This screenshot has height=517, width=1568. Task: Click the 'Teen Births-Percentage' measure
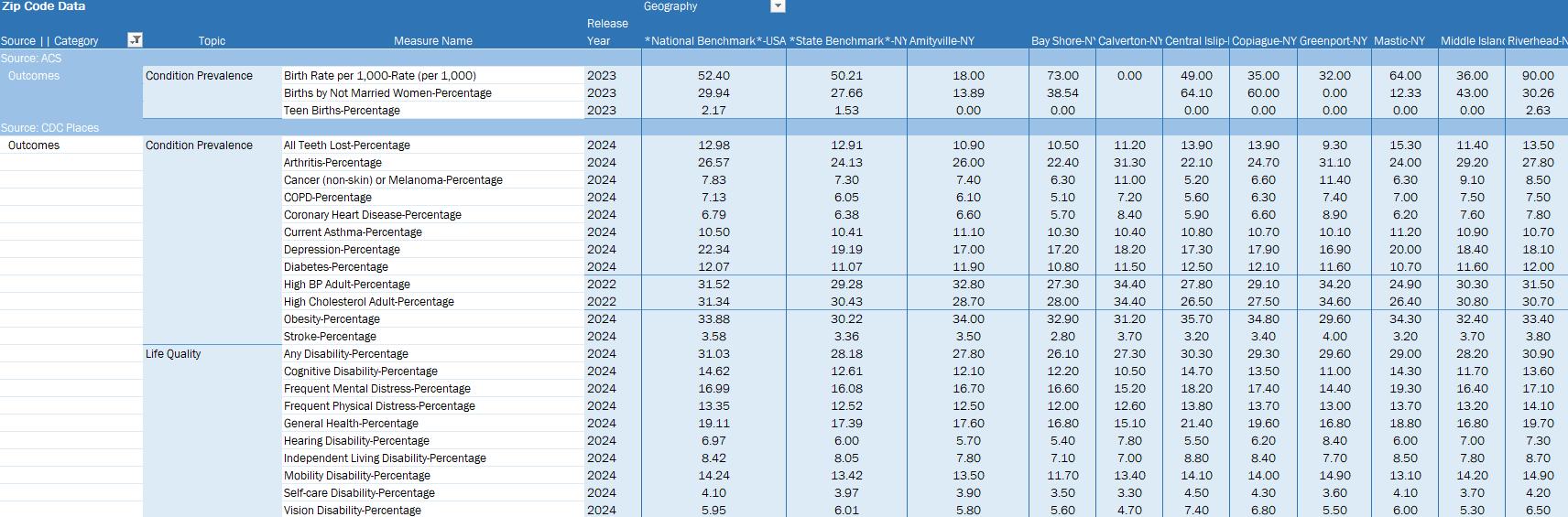(x=342, y=111)
